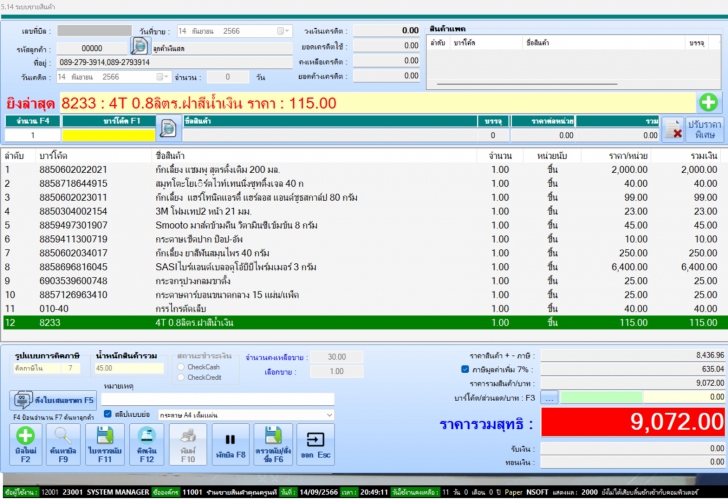Select CheckCredit radio option

(x=181, y=377)
